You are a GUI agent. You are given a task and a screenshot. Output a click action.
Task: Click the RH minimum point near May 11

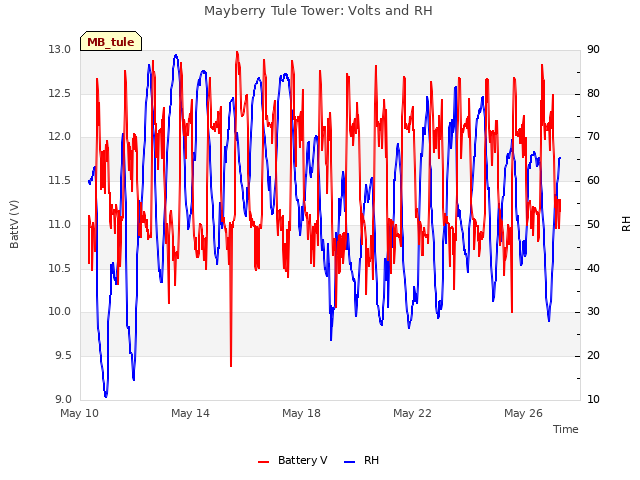click(106, 396)
